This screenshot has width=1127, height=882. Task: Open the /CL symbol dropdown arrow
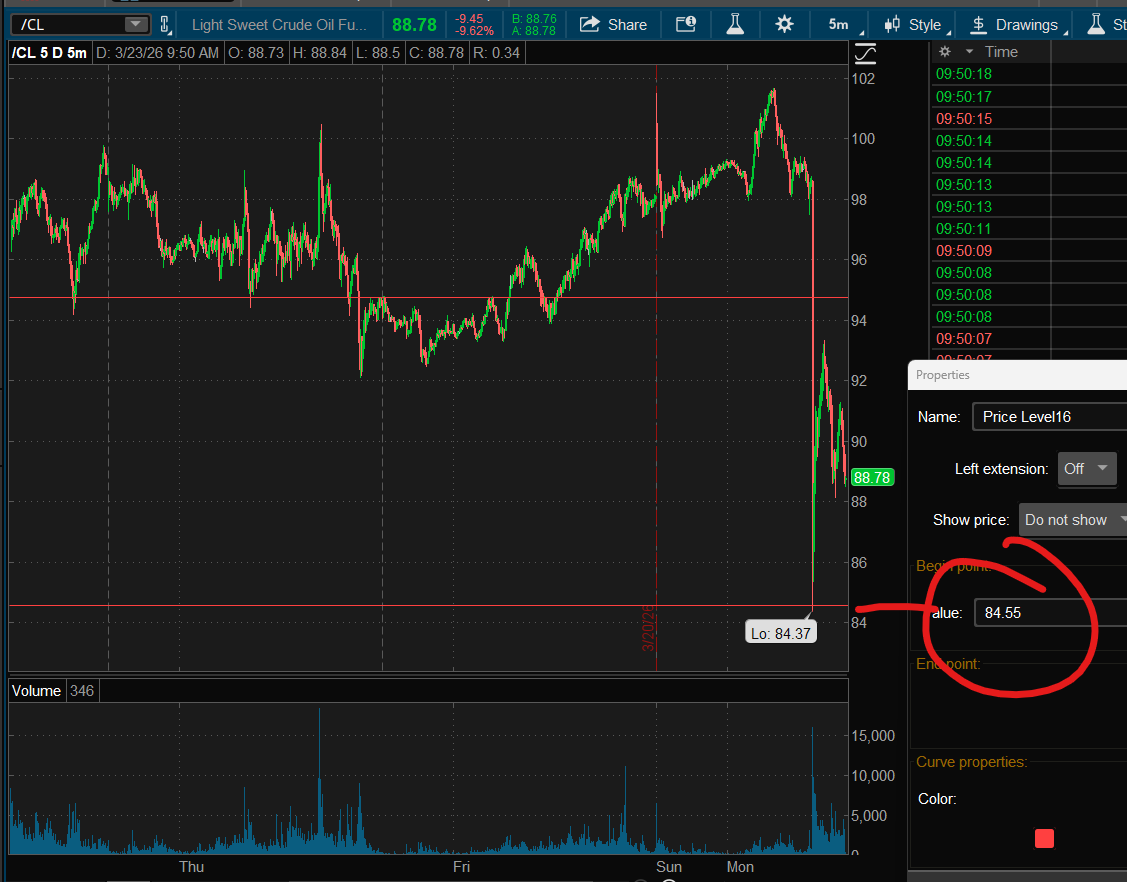tap(134, 24)
